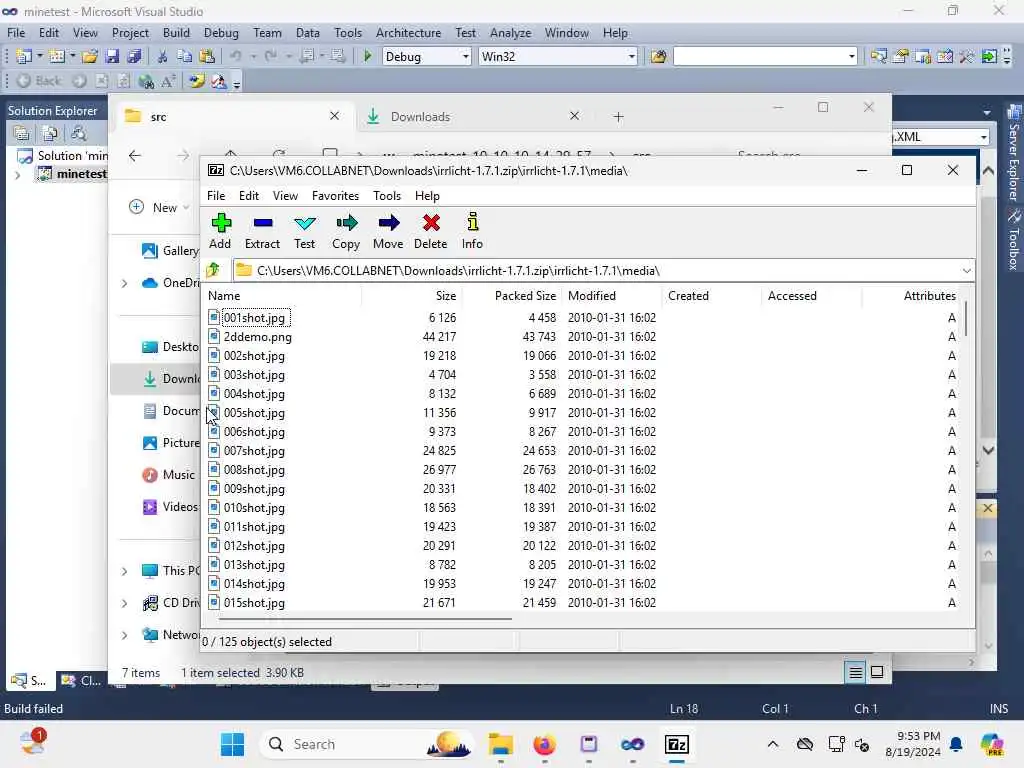The width and height of the screenshot is (1024, 768).
Task: Sort 7-Zip list by Packed Size column
Action: pyautogui.click(x=511, y=296)
